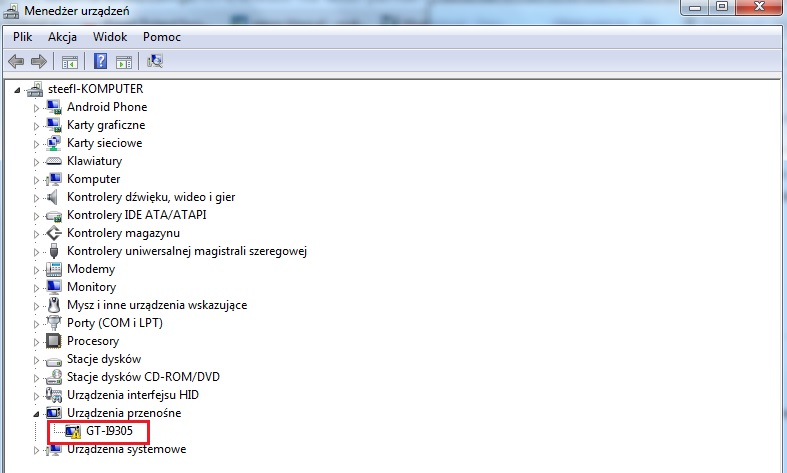The width and height of the screenshot is (787, 473).
Task: Click the Android Phone category icon
Action: [x=54, y=107]
